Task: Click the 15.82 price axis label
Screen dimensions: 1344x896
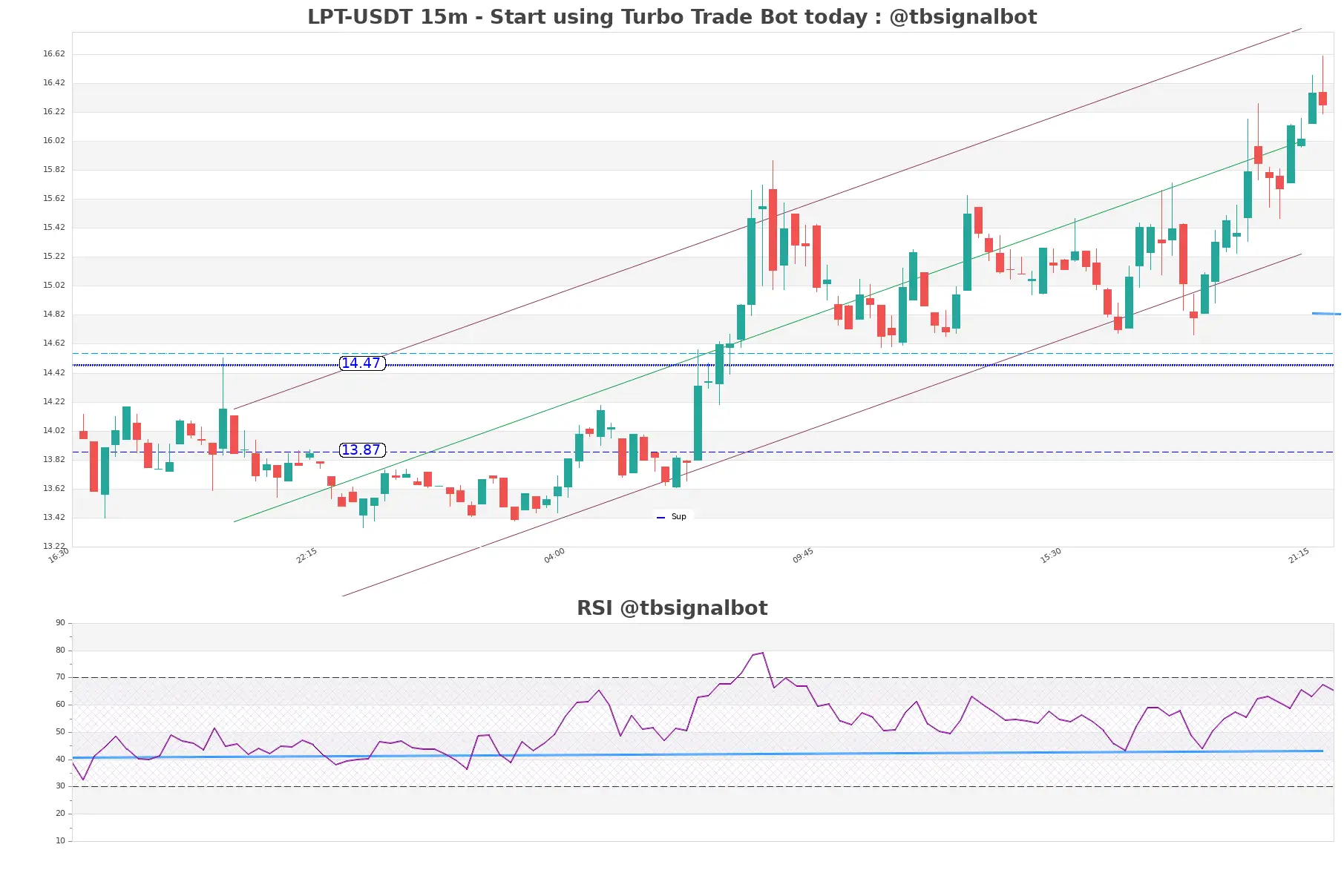Action: 53,170
